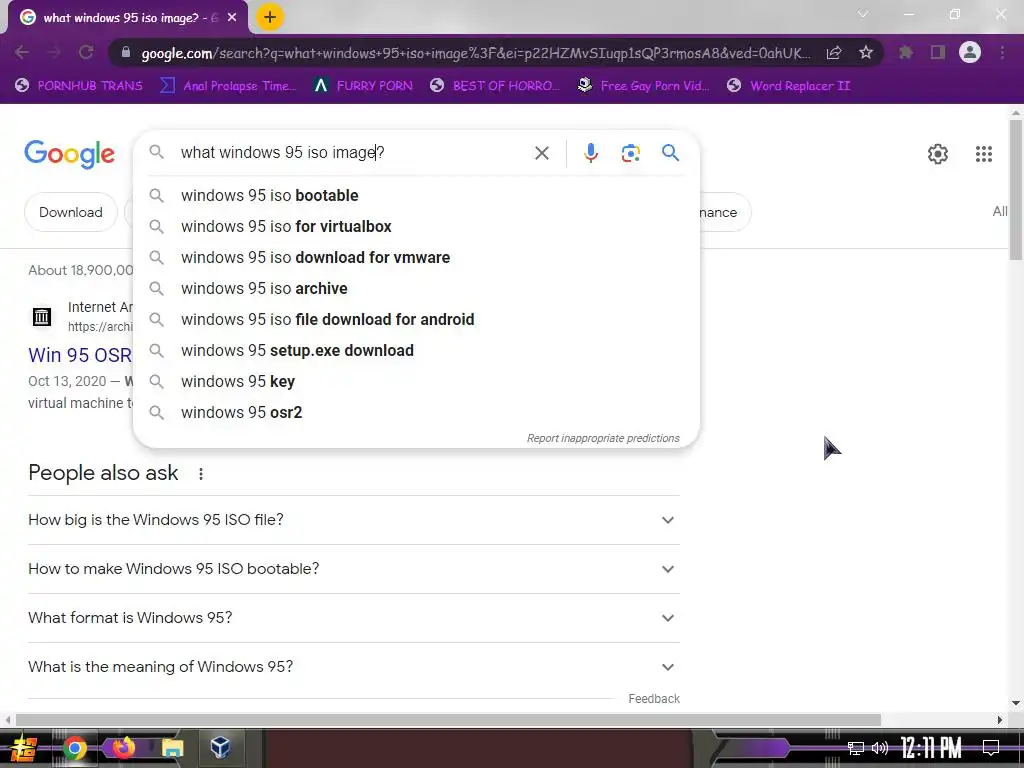Click the Internet Archive site icon
Image resolution: width=1024 pixels, height=768 pixels.
tap(42, 317)
